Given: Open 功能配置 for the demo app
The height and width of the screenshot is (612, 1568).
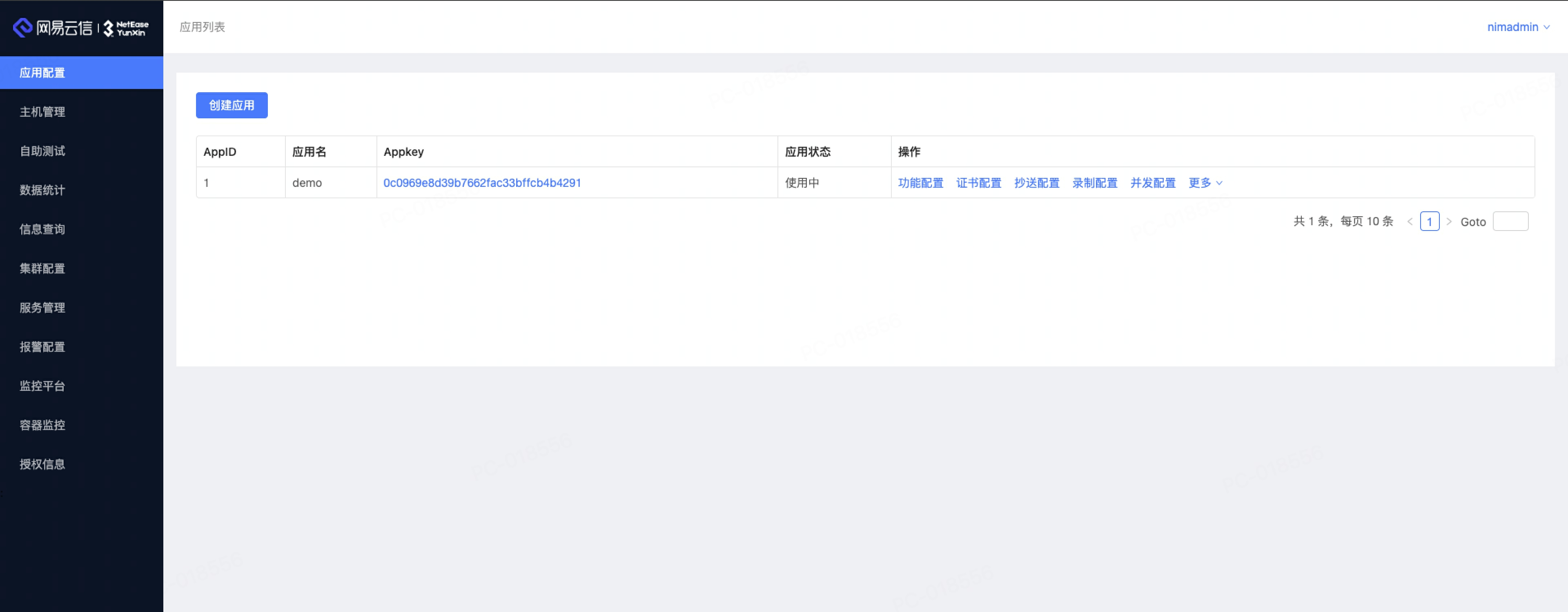Looking at the screenshot, I should (x=920, y=182).
